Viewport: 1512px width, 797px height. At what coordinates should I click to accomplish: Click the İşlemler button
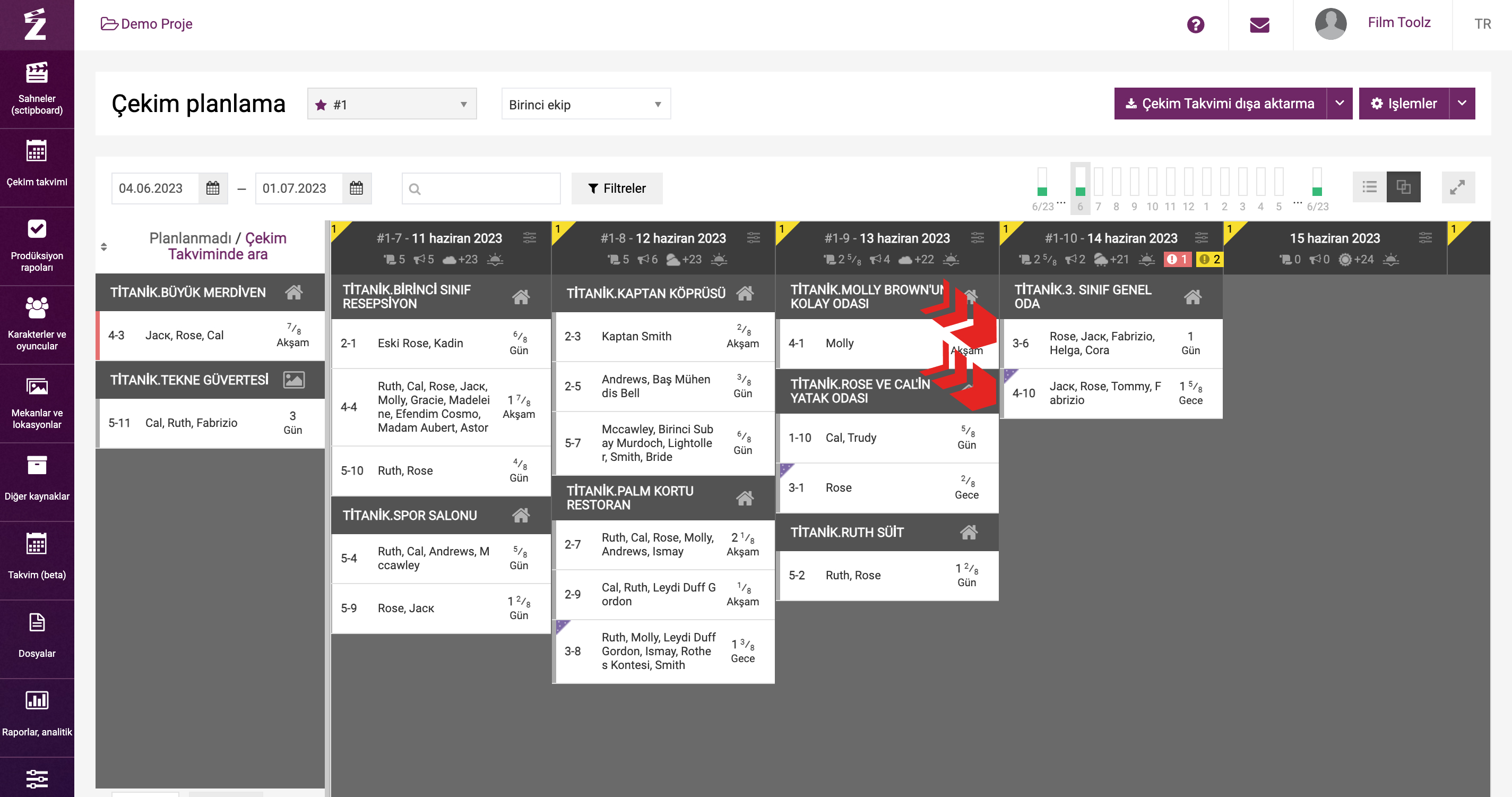click(x=1404, y=104)
